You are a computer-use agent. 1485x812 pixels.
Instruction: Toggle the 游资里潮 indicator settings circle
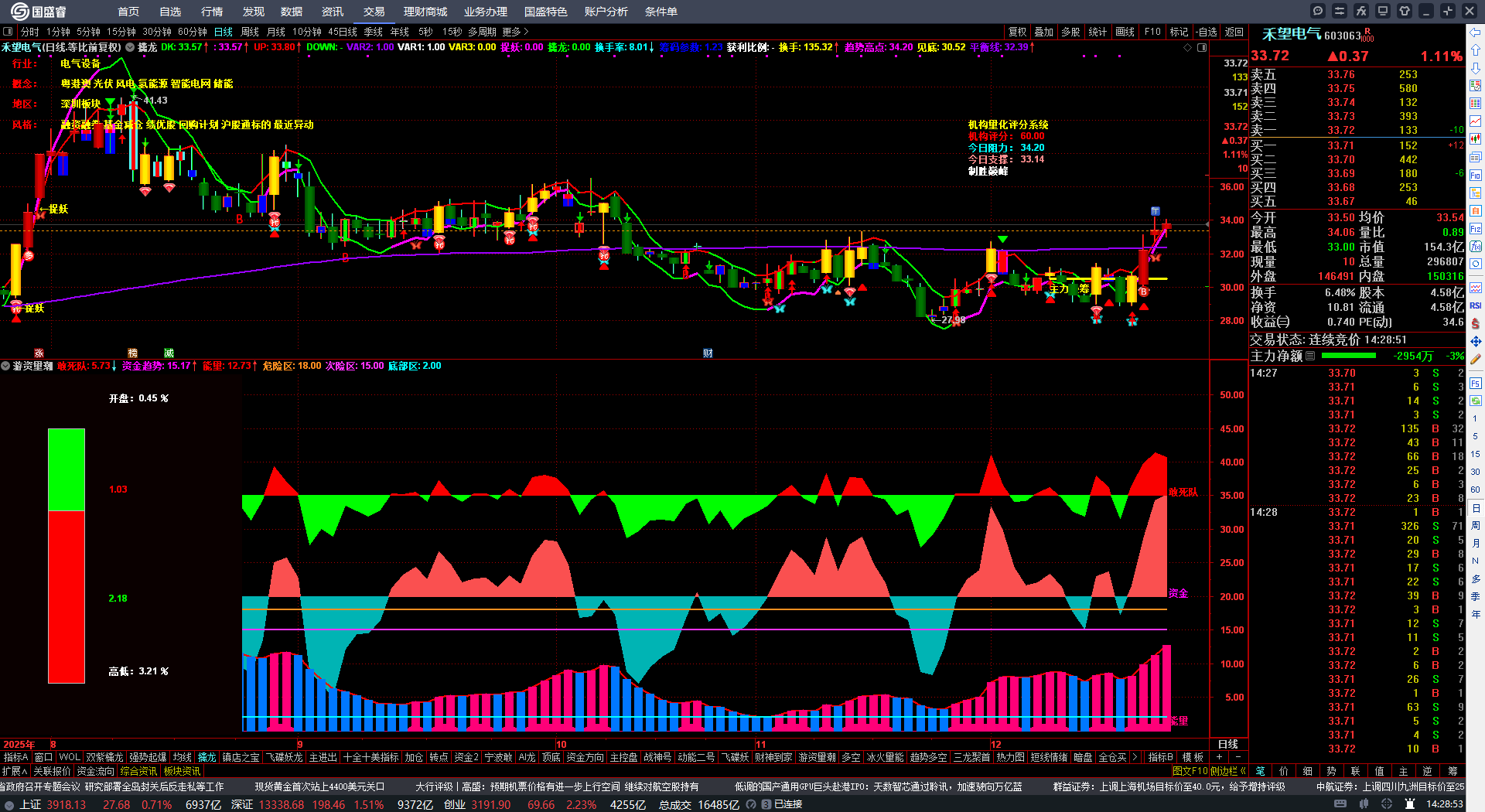point(5,366)
